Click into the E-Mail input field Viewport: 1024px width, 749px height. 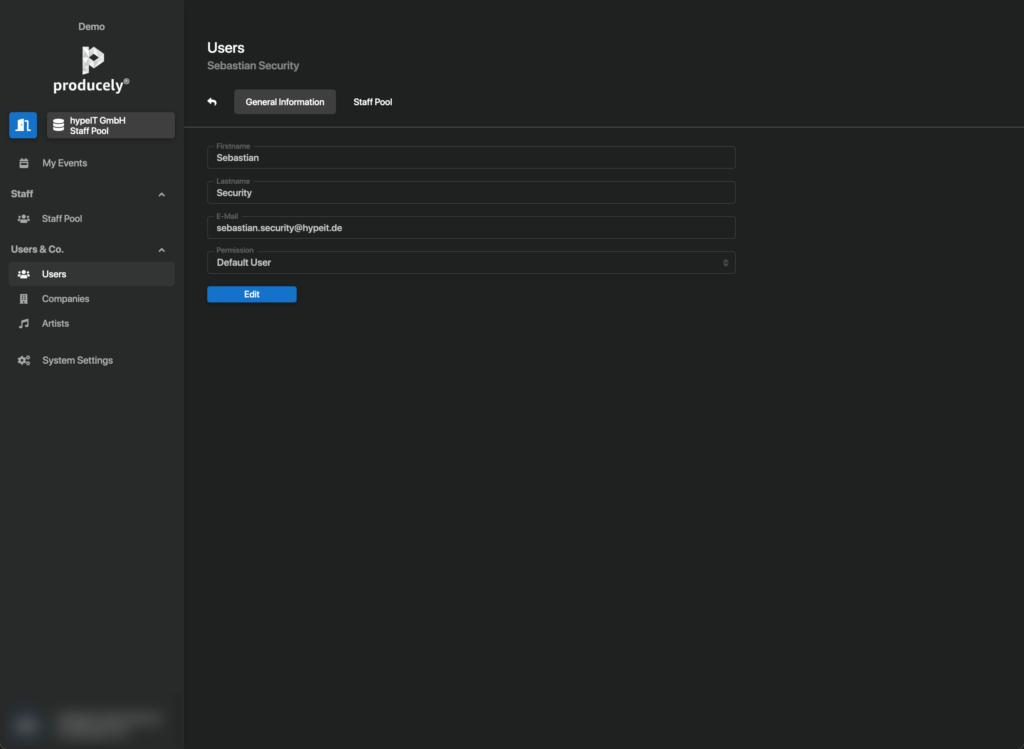[470, 228]
